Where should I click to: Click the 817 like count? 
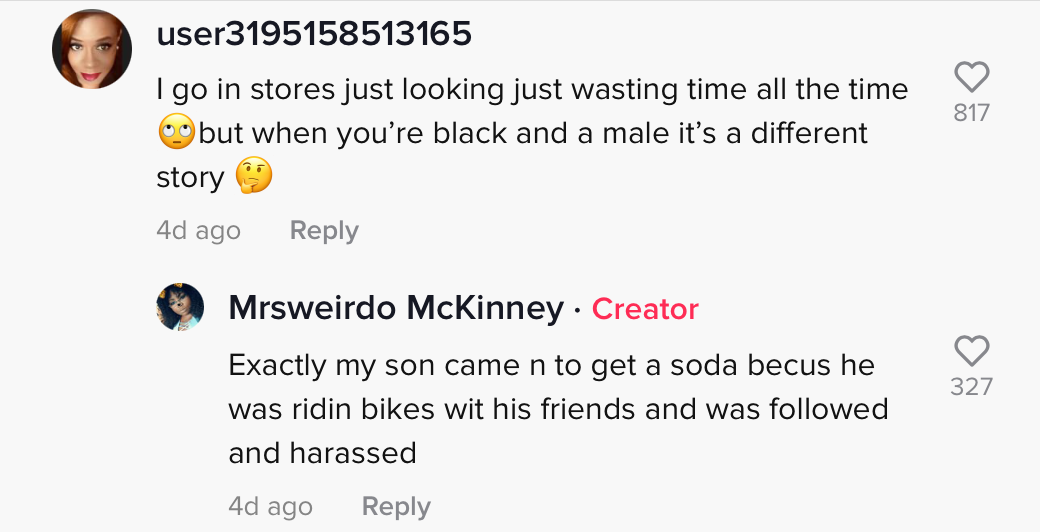(x=972, y=113)
